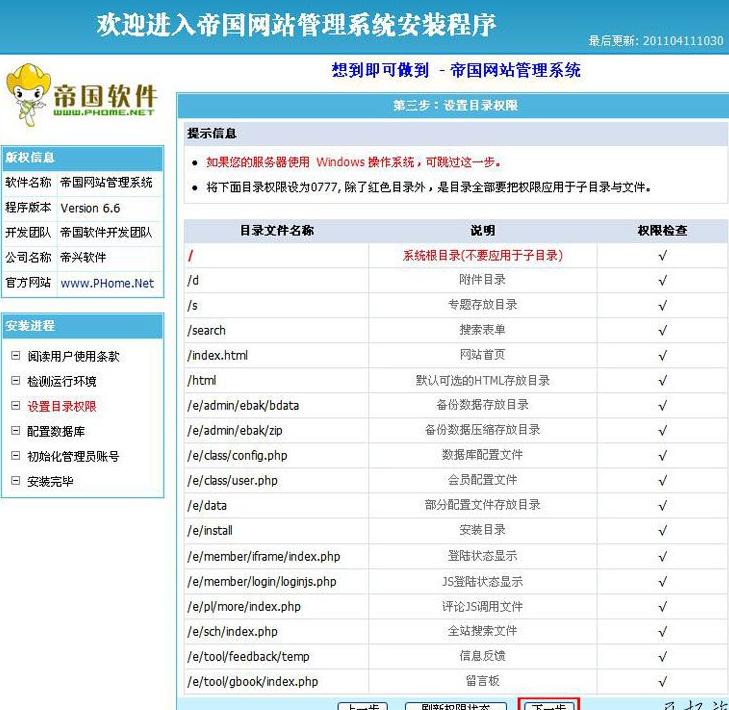Click the /e/pl/more/index.php path
Screen dimensions: 729x710
coord(244,607)
